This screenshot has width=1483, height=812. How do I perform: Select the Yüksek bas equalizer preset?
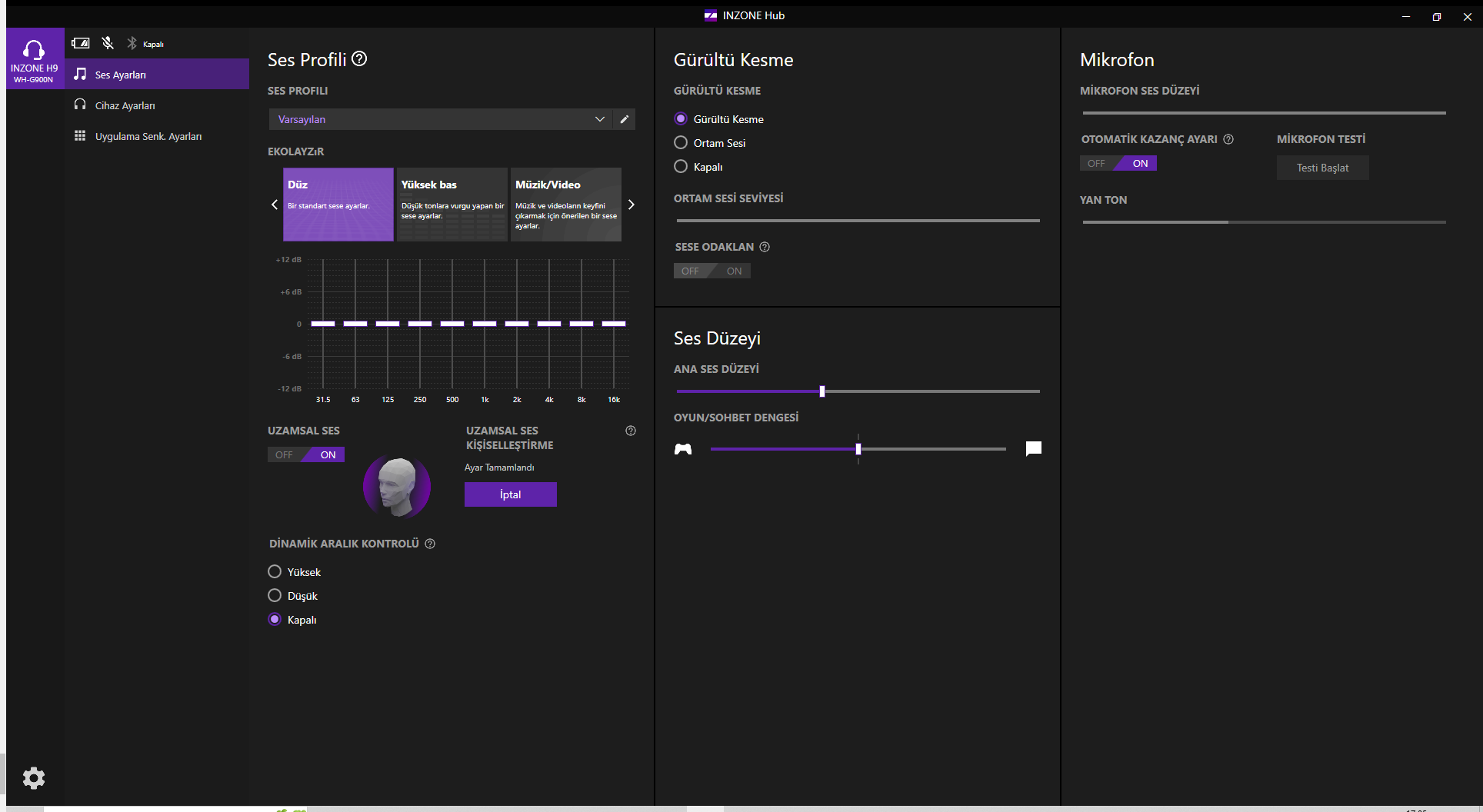(x=452, y=205)
